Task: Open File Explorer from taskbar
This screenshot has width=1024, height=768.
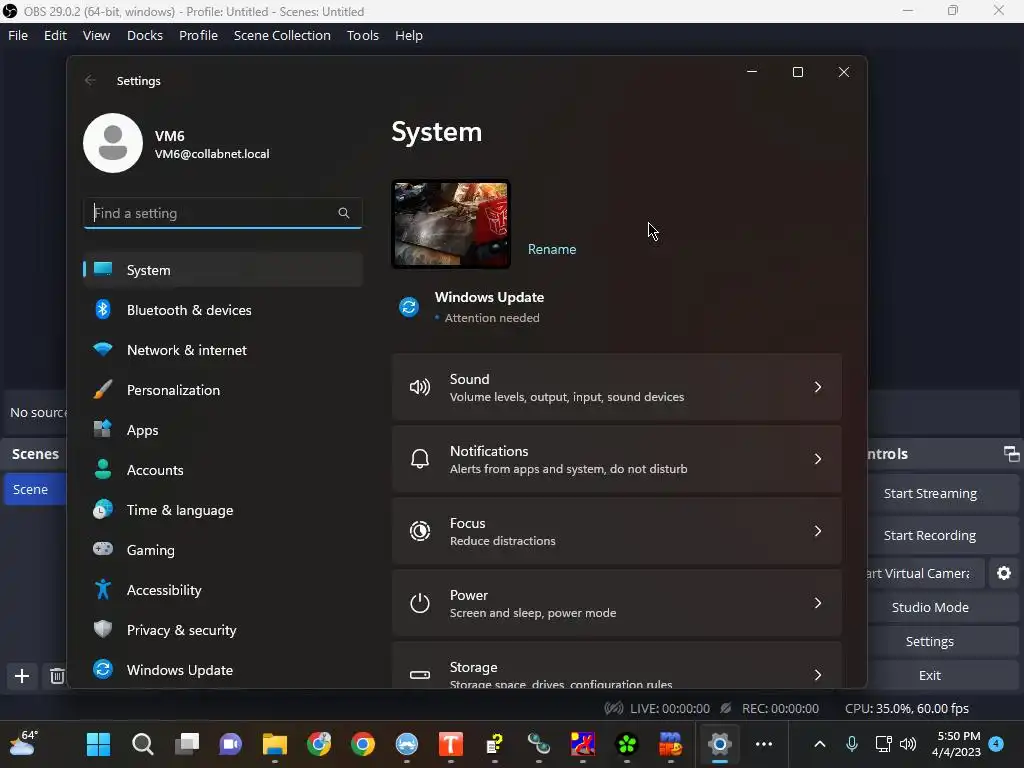Action: tap(275, 744)
